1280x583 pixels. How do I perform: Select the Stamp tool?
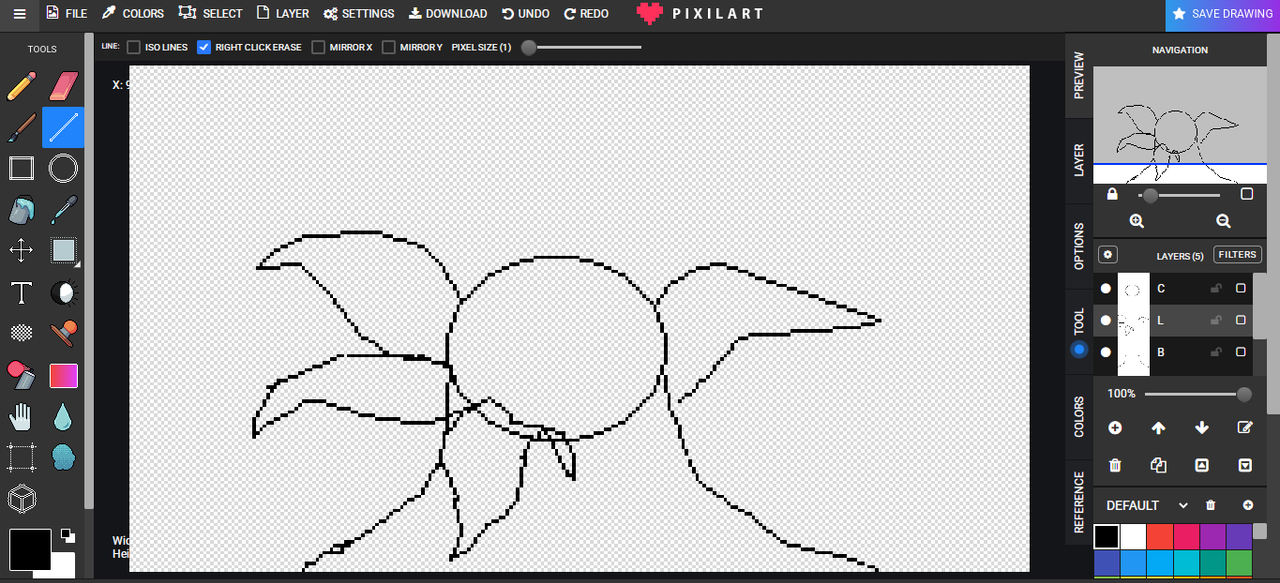pyautogui.click(x=63, y=333)
